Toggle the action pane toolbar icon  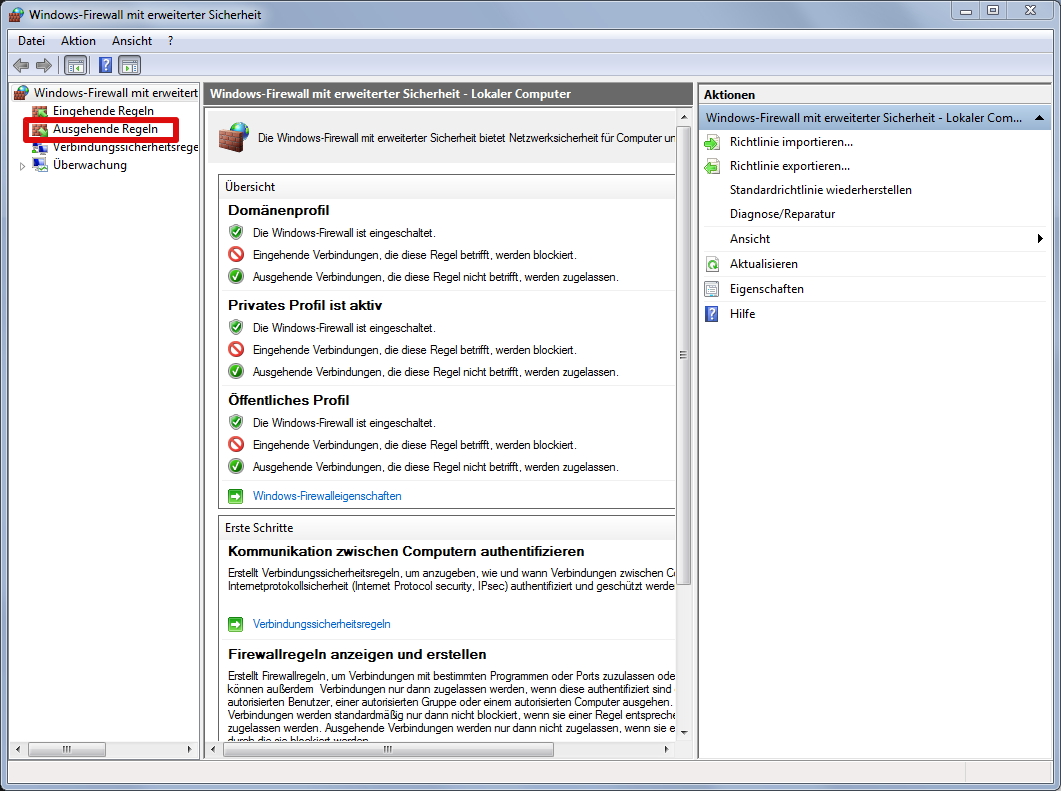pyautogui.click(x=129, y=66)
